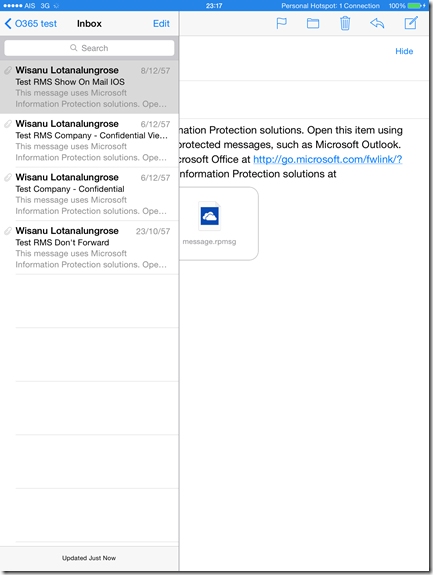Open email Test RMS Company - Confidential Vie...
433x575 pixels.
(89, 140)
